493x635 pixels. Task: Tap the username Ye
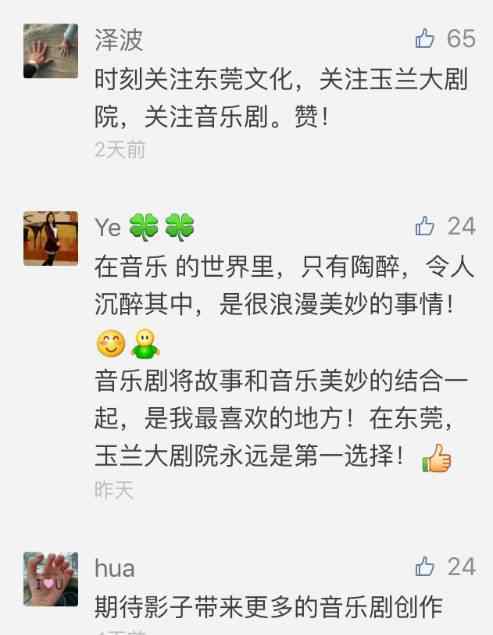pos(108,227)
